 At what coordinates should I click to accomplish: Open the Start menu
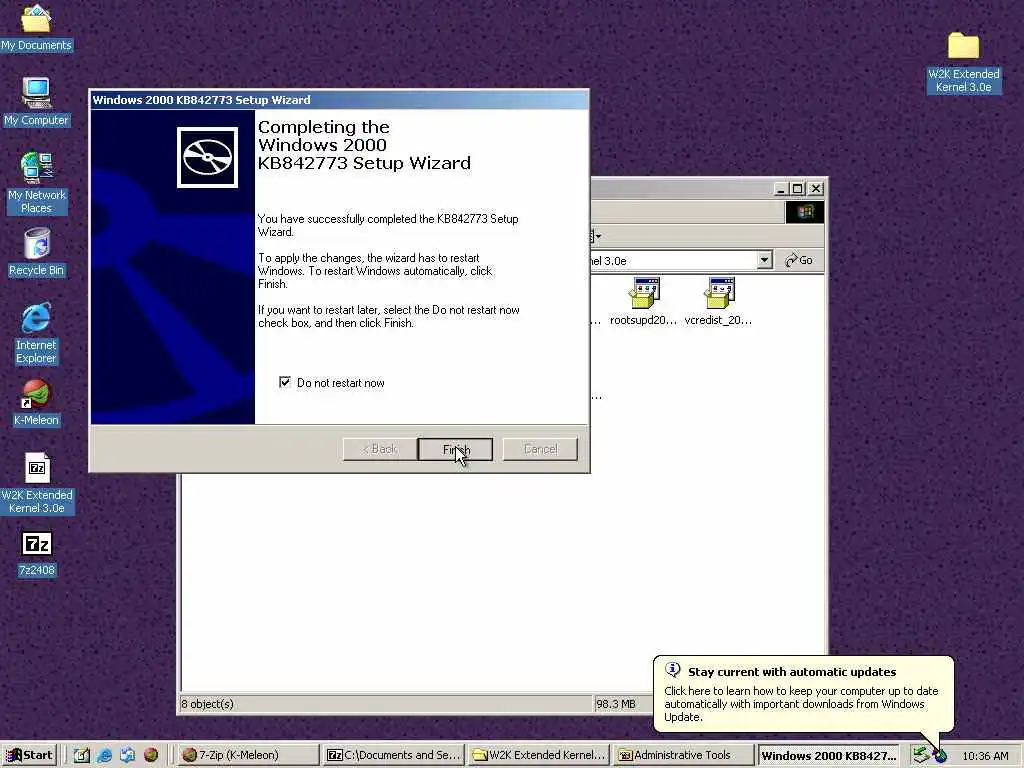click(x=29, y=755)
